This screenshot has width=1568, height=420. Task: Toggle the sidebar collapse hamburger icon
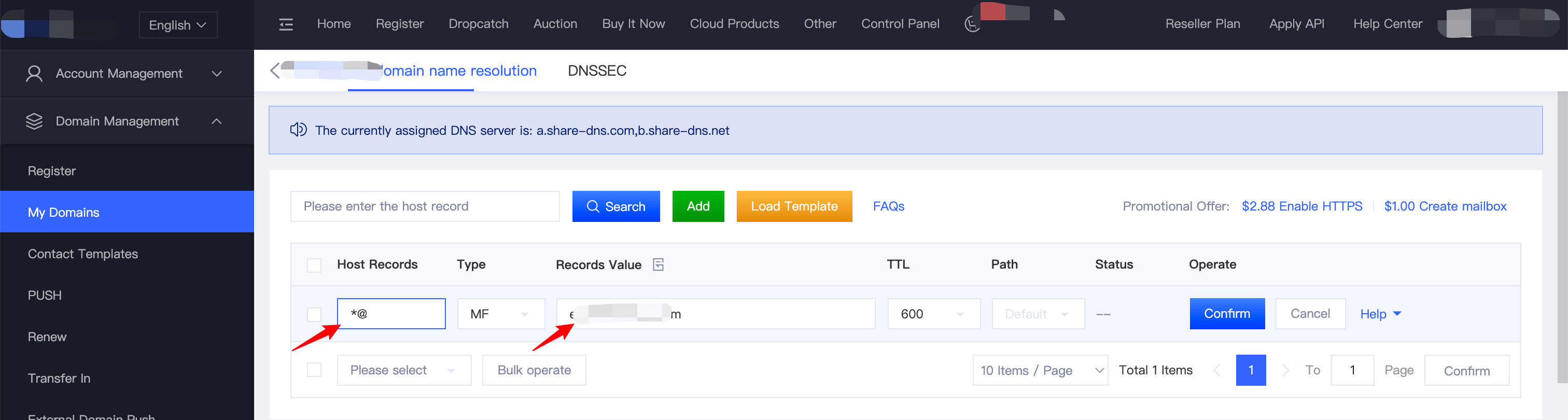coord(286,24)
